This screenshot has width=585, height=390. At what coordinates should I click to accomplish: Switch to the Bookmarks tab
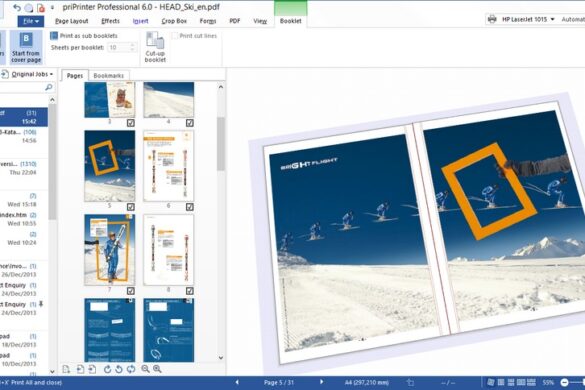pyautogui.click(x=109, y=75)
